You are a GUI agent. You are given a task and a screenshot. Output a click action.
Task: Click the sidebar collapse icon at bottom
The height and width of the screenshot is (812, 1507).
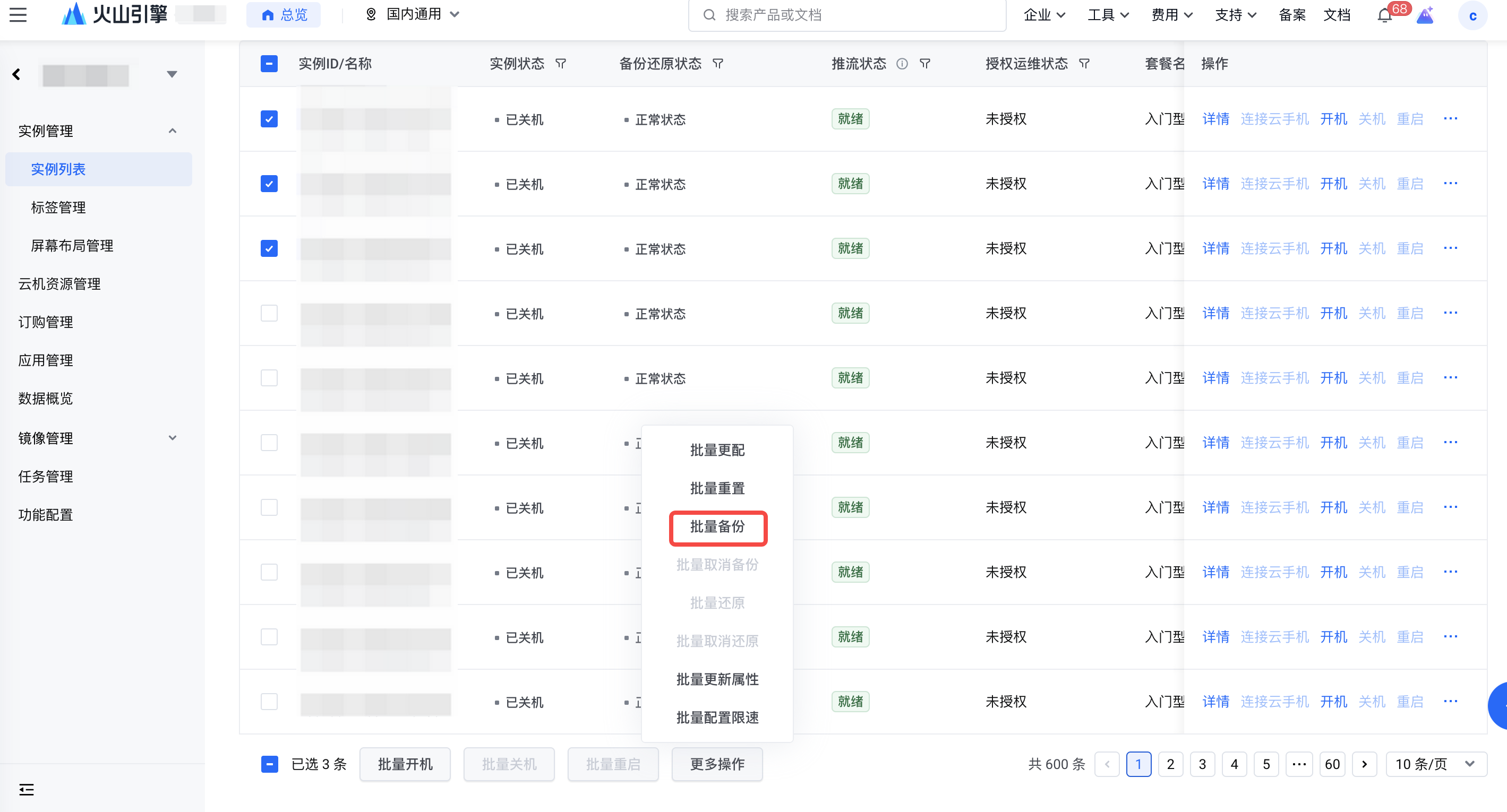click(x=27, y=790)
